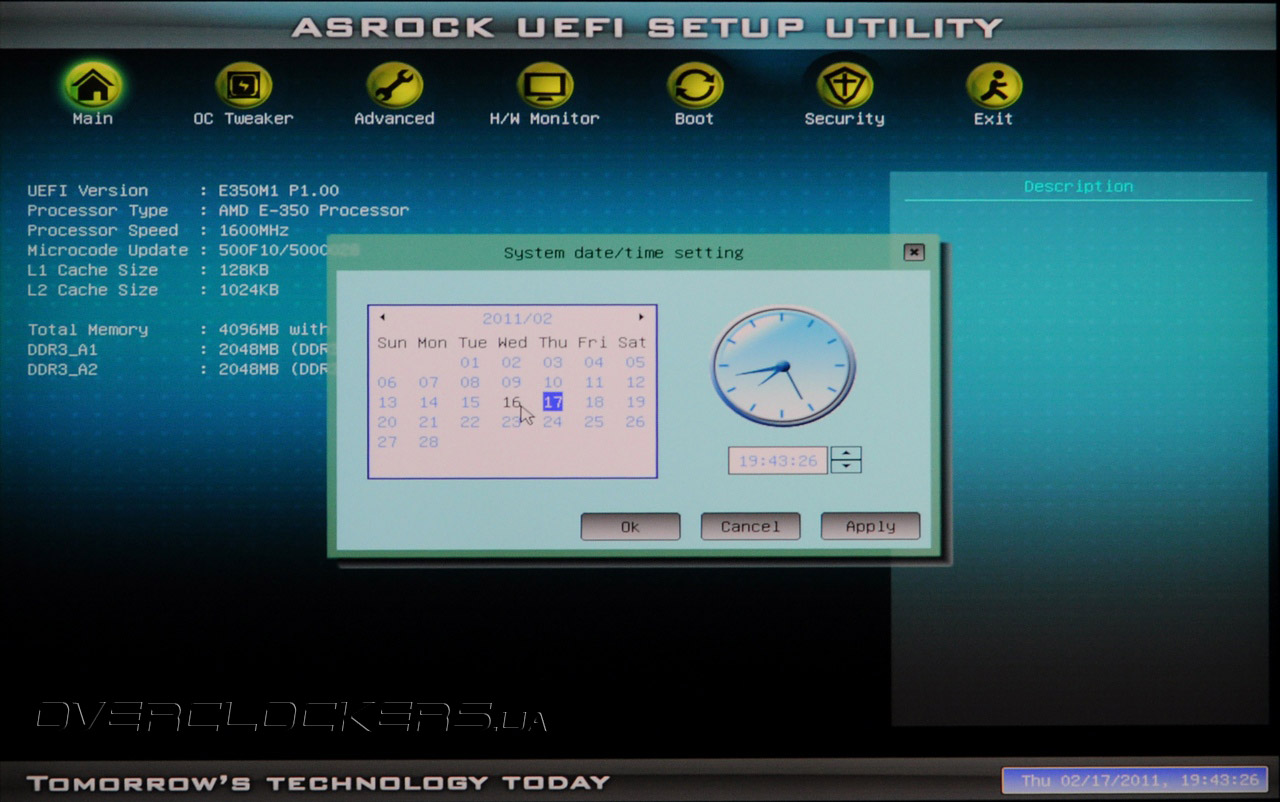
Task: Open the H/W Monitor screen icon
Action: 544,86
